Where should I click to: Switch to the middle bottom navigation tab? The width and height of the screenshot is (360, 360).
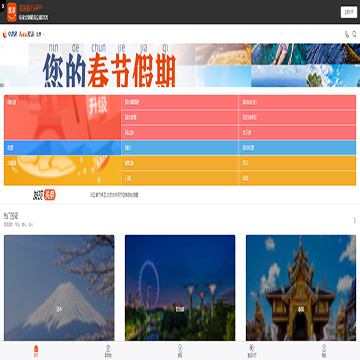pyautogui.click(x=180, y=351)
